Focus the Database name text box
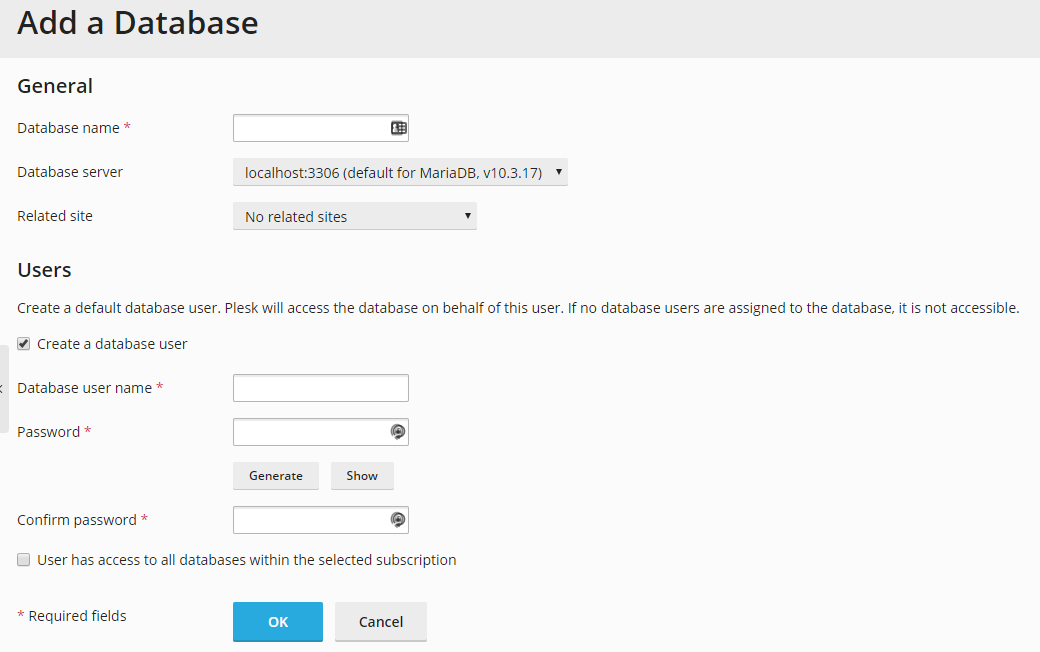The height and width of the screenshot is (652, 1040). (x=310, y=128)
